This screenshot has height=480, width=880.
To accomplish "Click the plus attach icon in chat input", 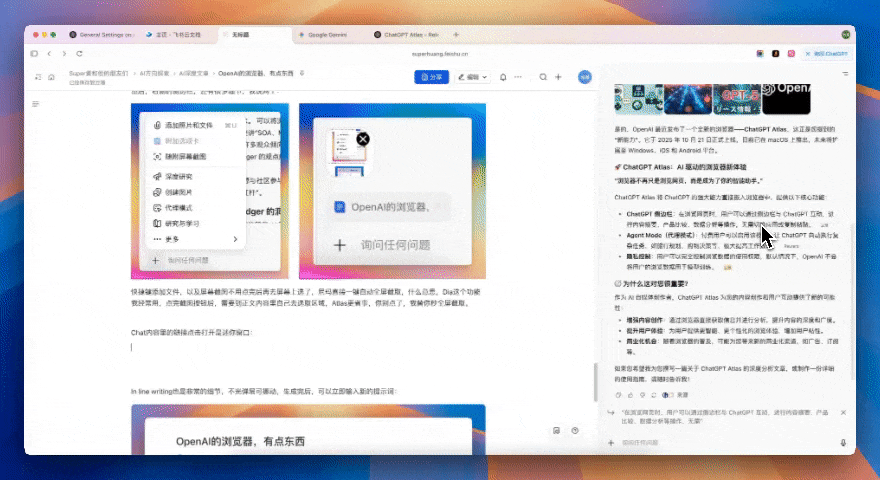I will click(x=611, y=442).
